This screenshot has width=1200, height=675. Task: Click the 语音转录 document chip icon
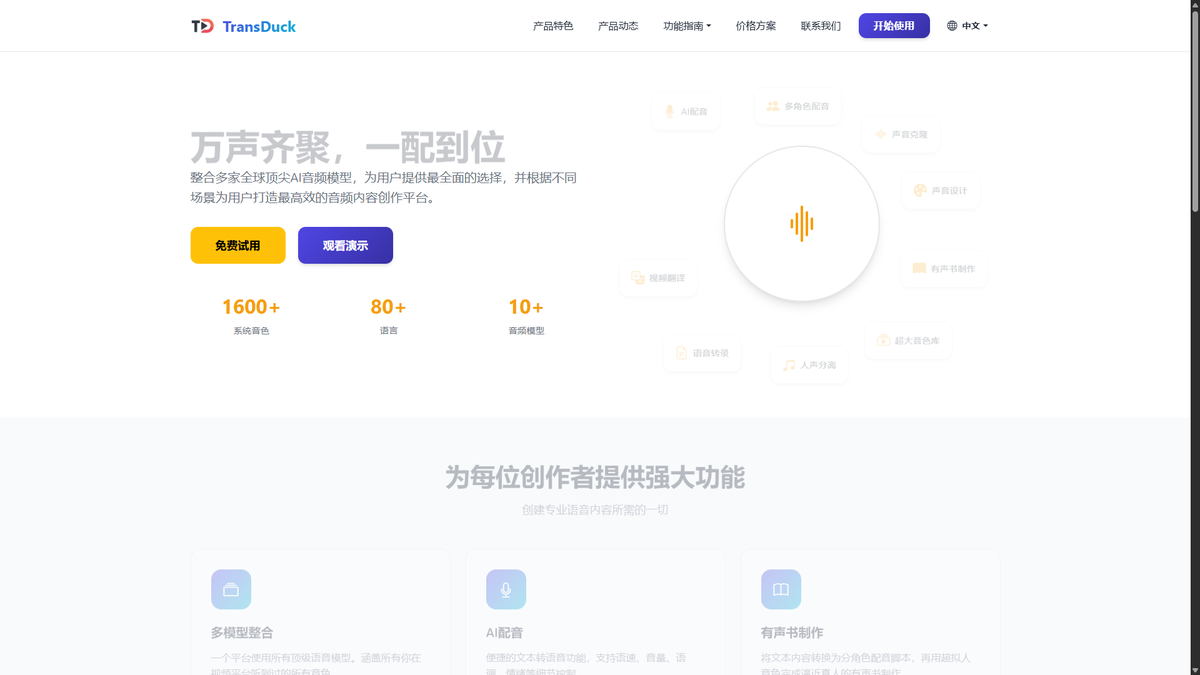(681, 353)
